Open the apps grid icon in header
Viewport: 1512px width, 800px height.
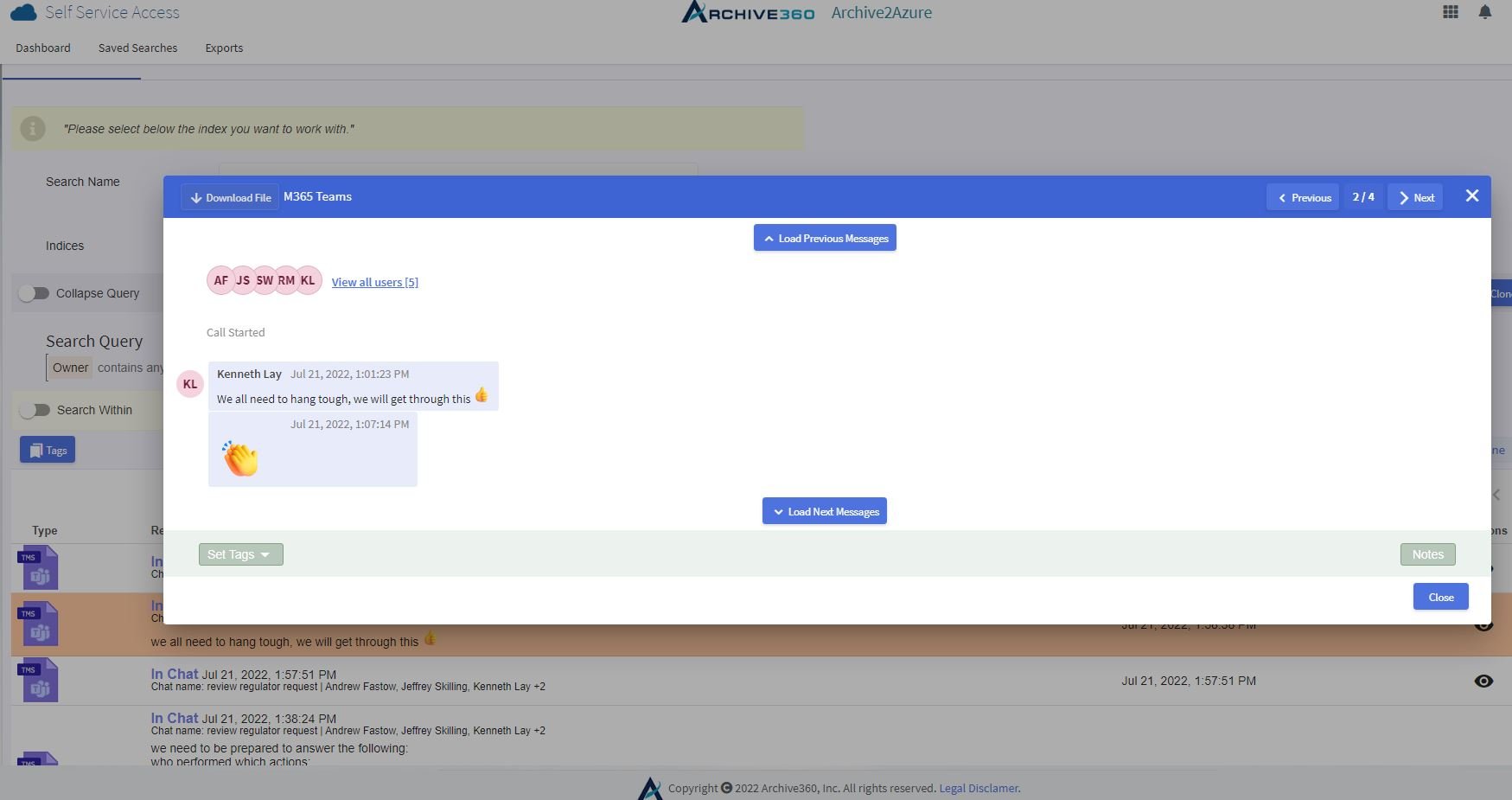pyautogui.click(x=1451, y=12)
